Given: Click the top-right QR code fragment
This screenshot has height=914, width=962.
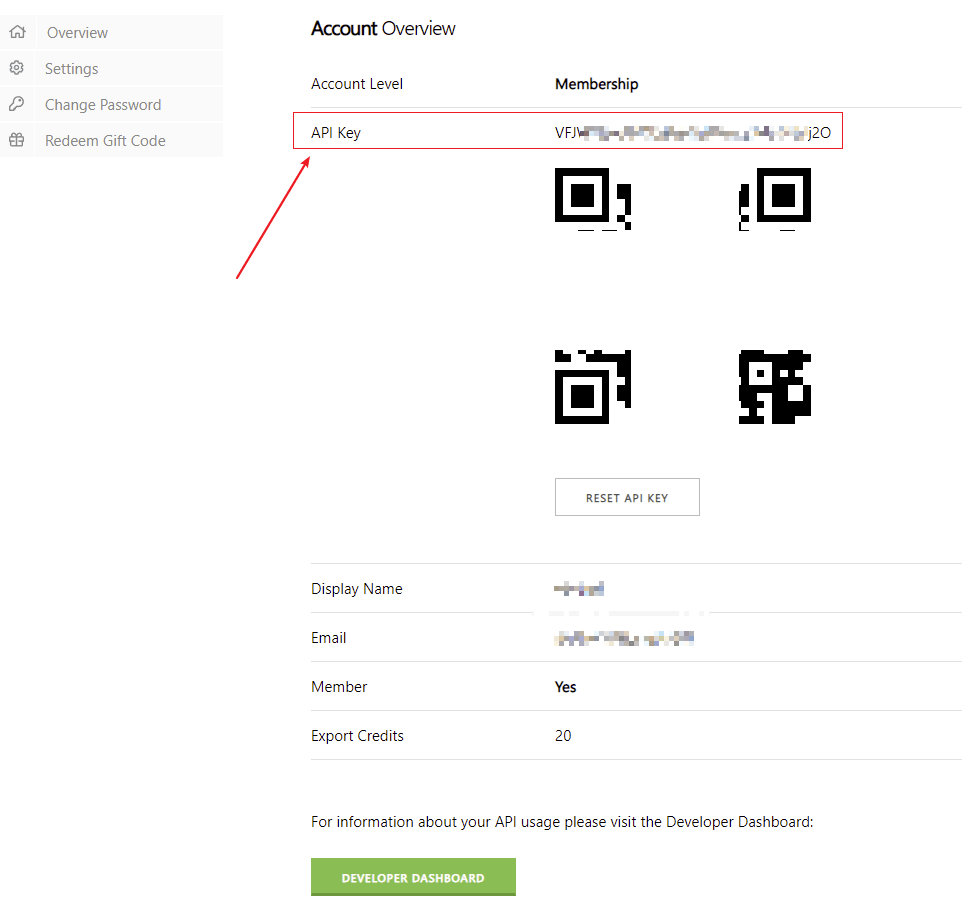Looking at the screenshot, I should 775,199.
